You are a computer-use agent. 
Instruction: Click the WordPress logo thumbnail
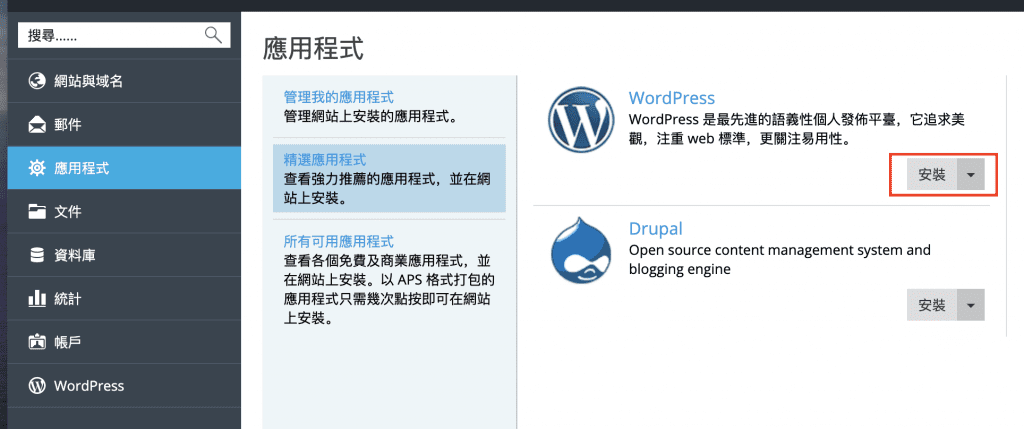click(581, 120)
